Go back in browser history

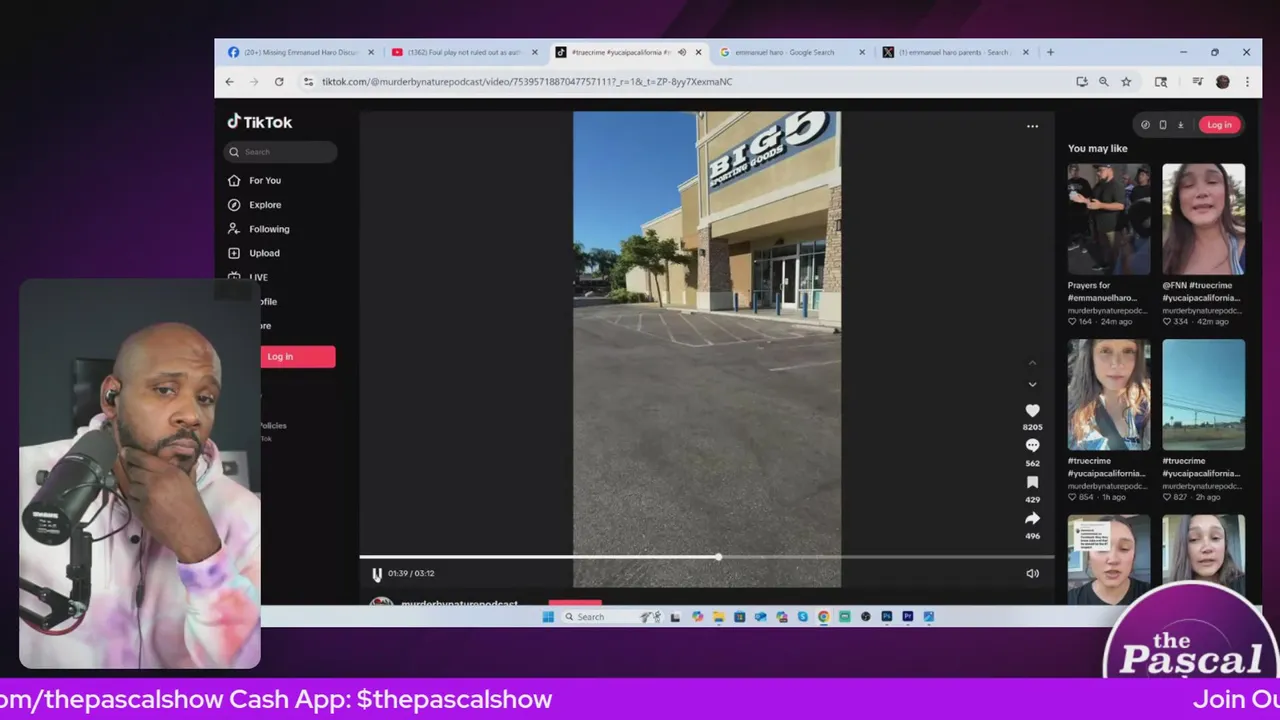[230, 82]
